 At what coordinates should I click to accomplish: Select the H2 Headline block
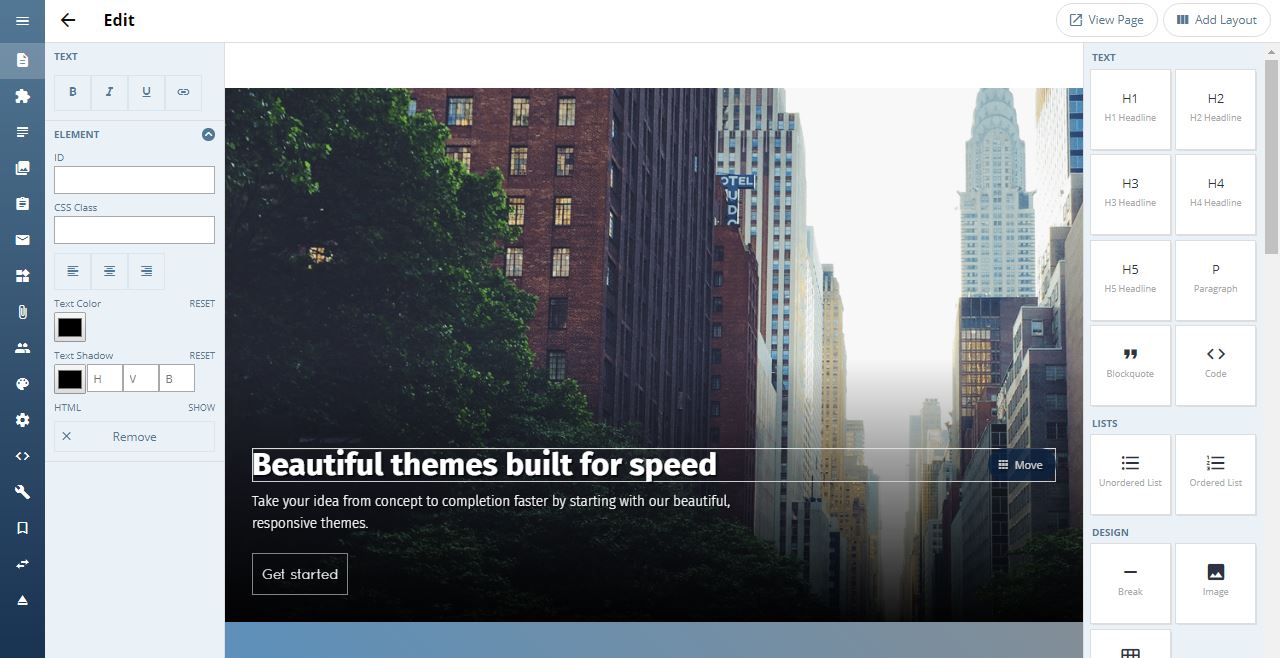[x=1215, y=109]
